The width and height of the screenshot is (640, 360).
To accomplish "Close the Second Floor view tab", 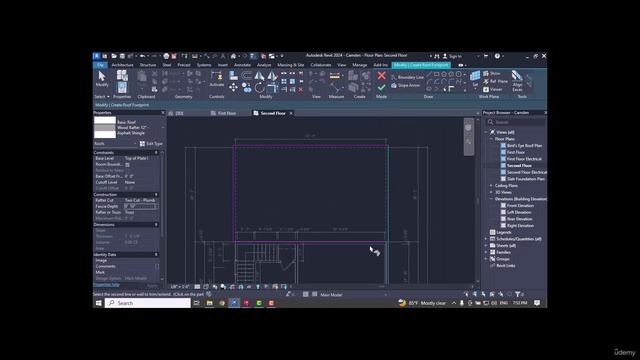I will (291, 113).
